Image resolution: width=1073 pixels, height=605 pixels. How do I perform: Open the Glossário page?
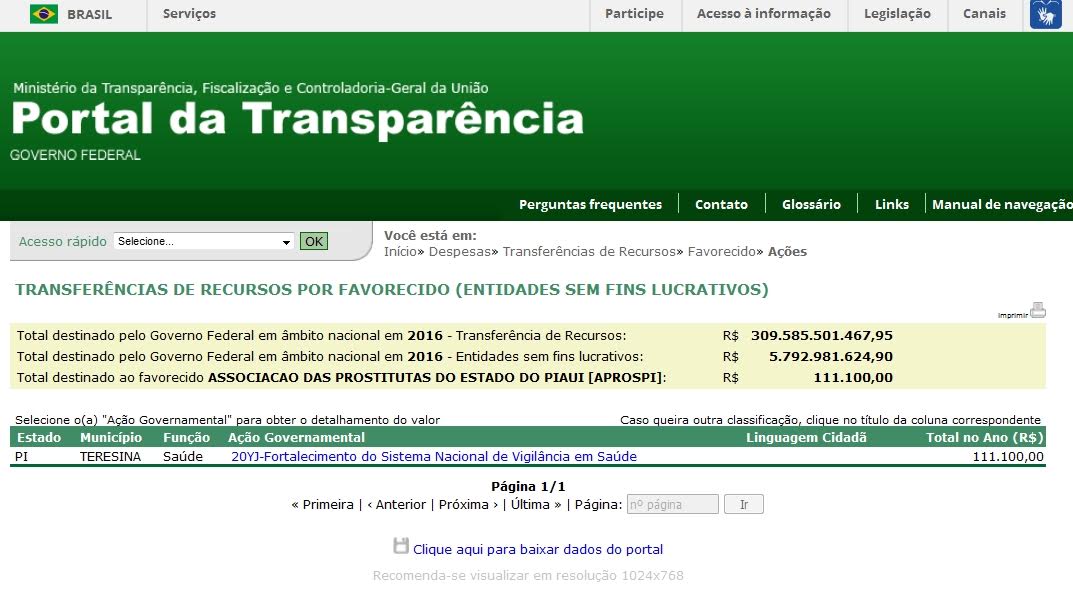click(x=812, y=204)
